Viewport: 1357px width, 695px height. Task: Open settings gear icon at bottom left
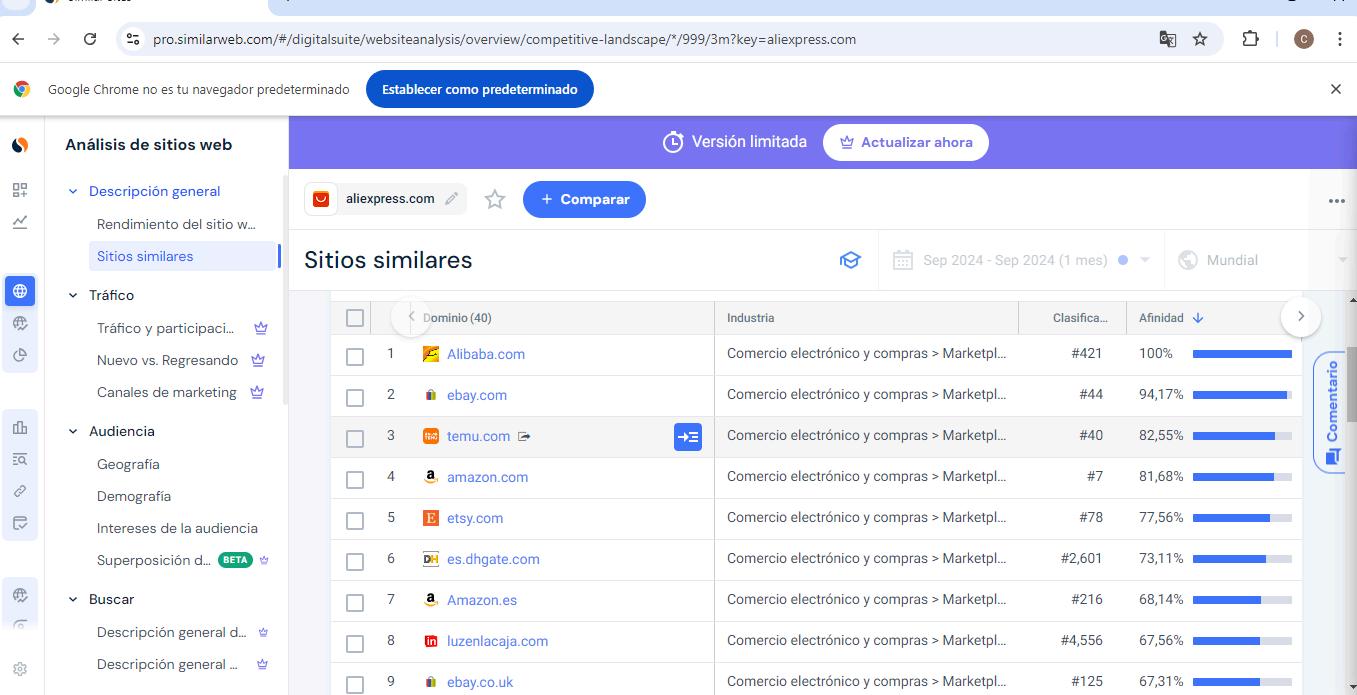pos(20,669)
